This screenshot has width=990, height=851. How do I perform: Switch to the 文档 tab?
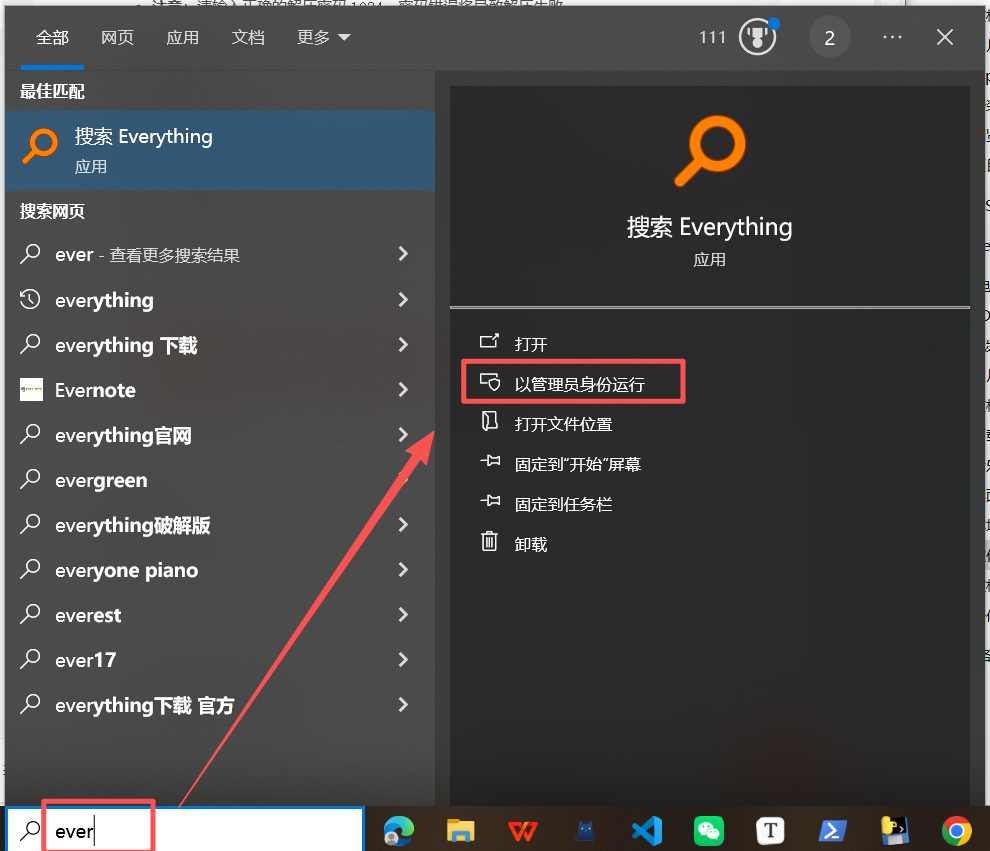248,37
